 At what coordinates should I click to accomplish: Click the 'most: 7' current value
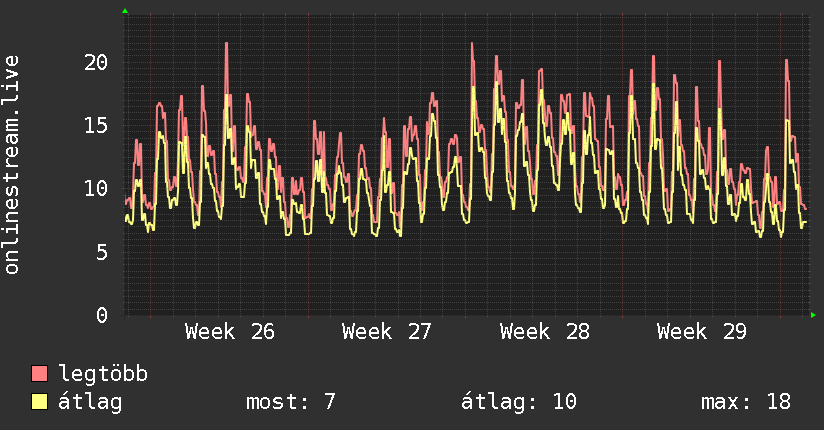click(291, 402)
